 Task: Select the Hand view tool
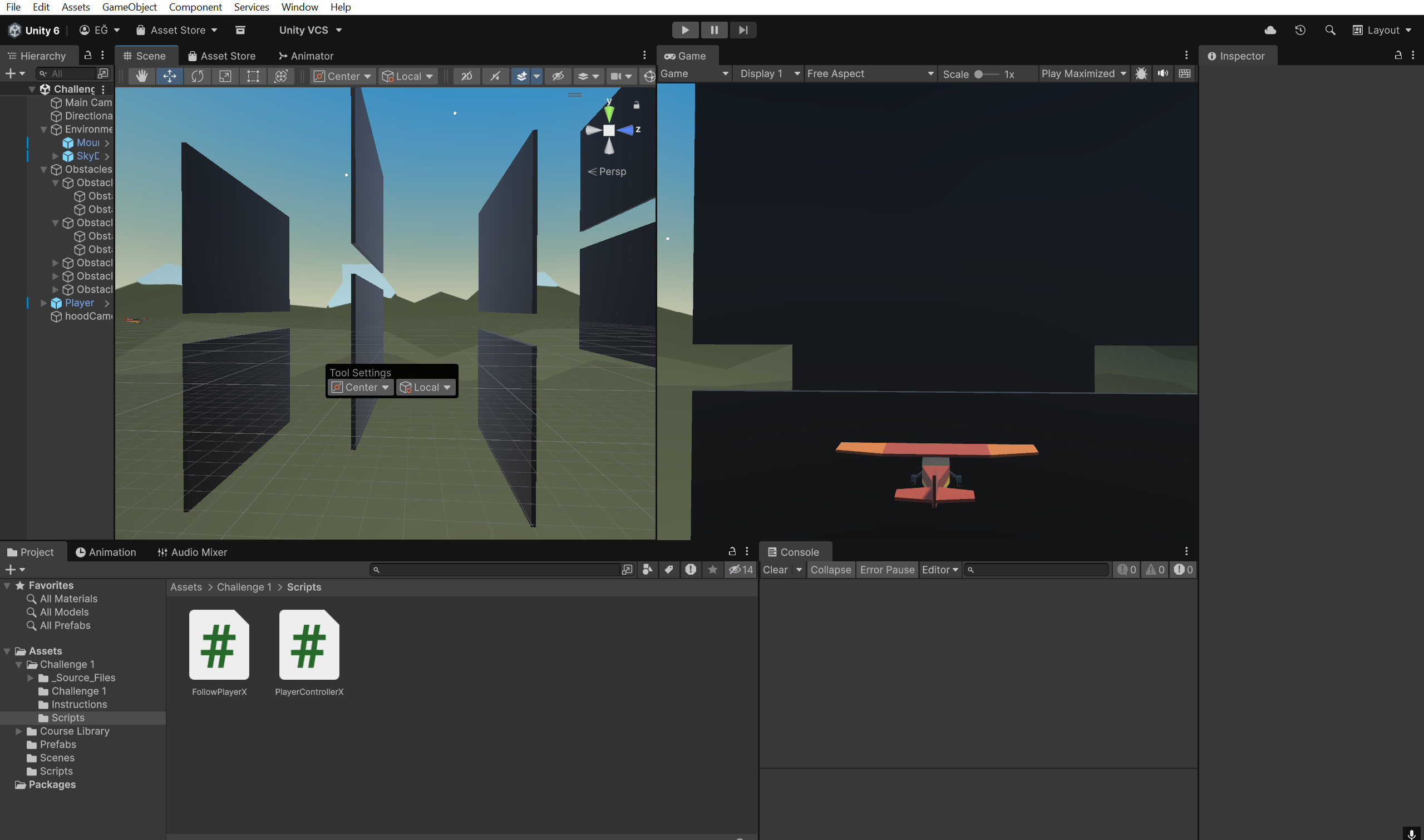(141, 76)
